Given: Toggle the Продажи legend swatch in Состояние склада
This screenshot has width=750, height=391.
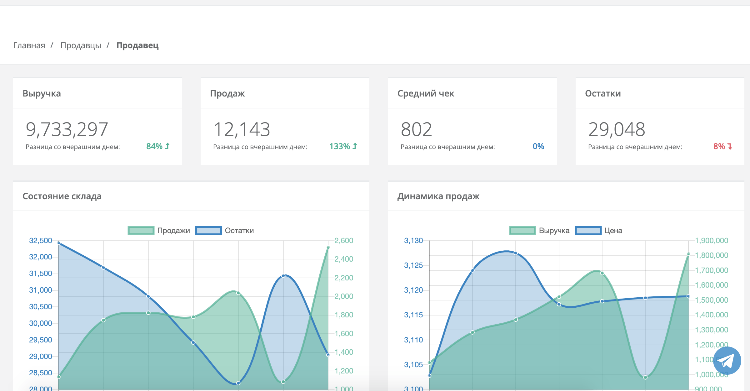Looking at the screenshot, I should pos(141,230).
